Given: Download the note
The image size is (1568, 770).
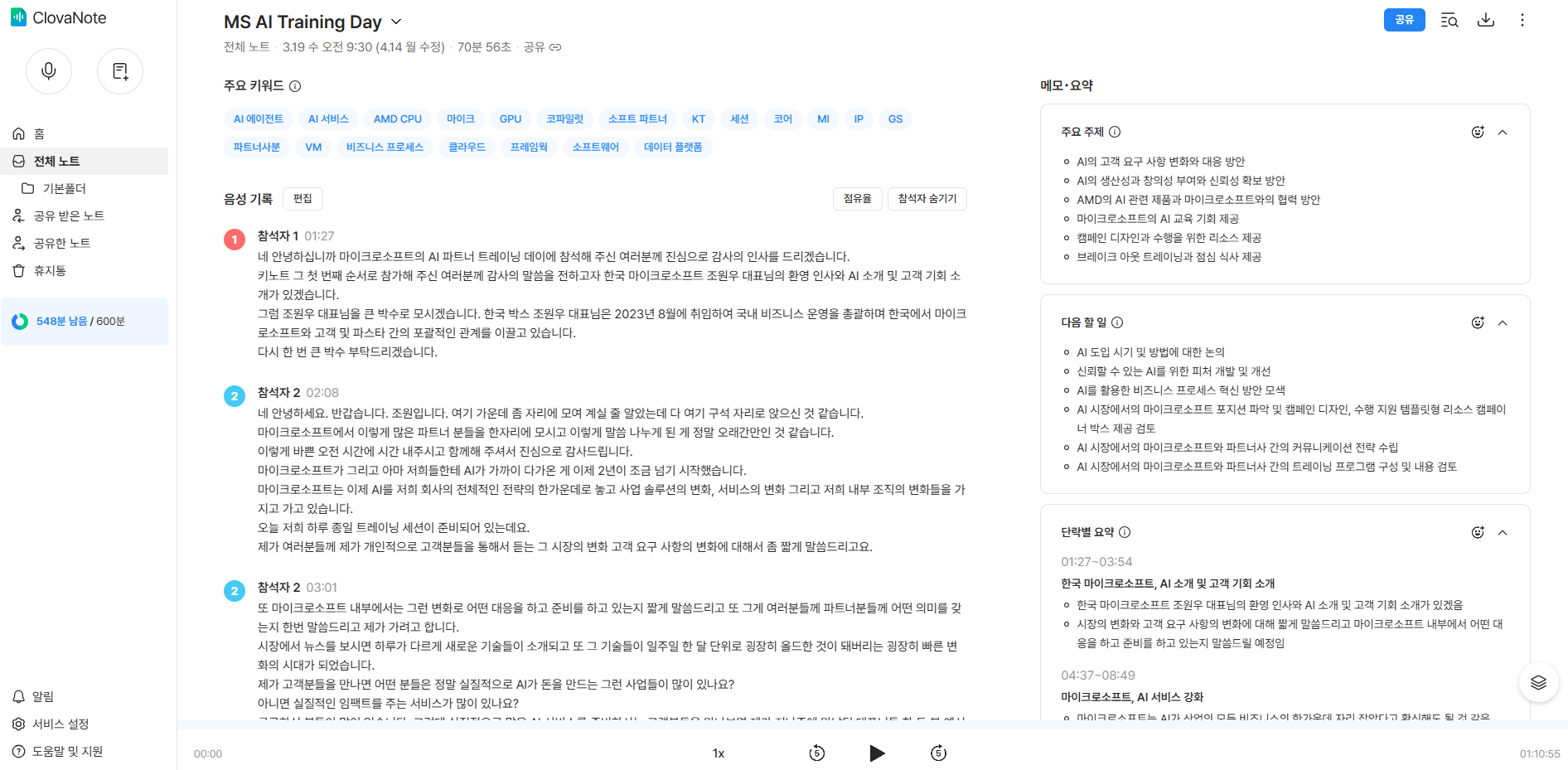Looking at the screenshot, I should (x=1486, y=20).
